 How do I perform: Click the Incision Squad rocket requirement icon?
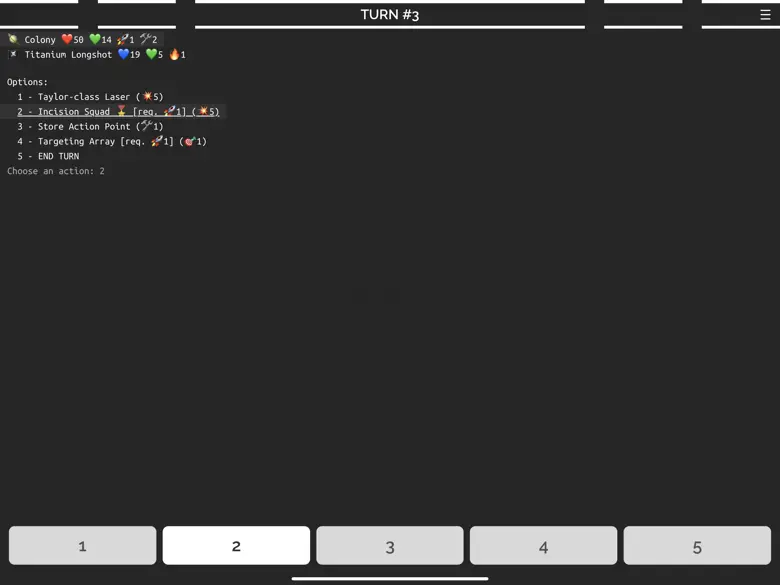(x=170, y=111)
